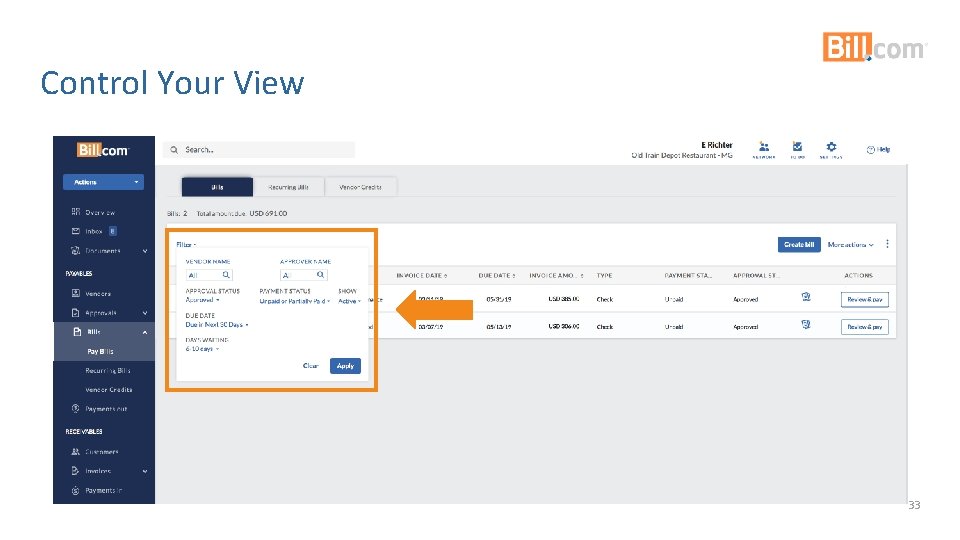Screen dimensions: 960x540
Task: Click the Invoices icon in the sidebar
Action: pyautogui.click(x=76, y=471)
